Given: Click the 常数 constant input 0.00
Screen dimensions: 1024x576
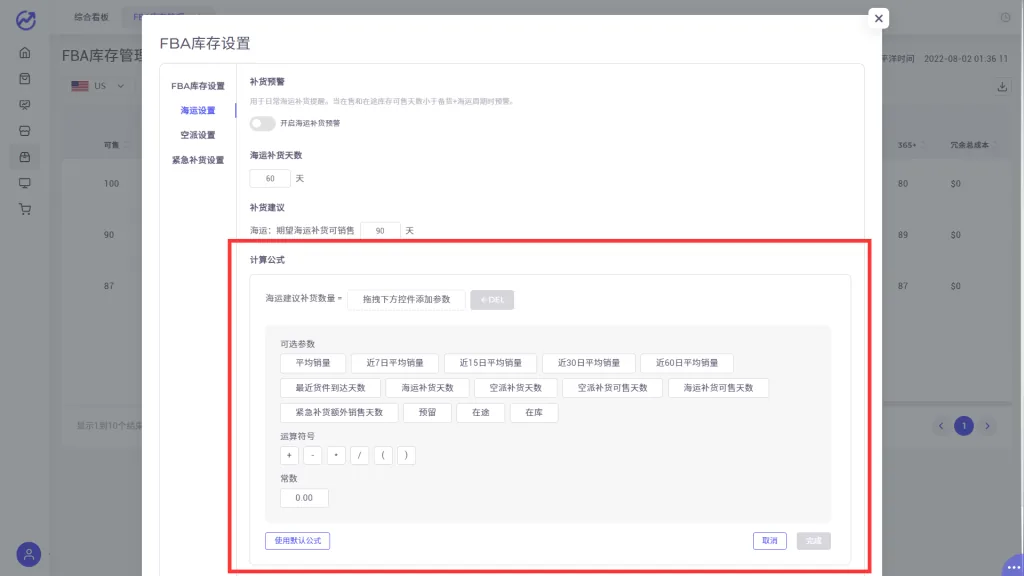Looking at the screenshot, I should pos(304,498).
